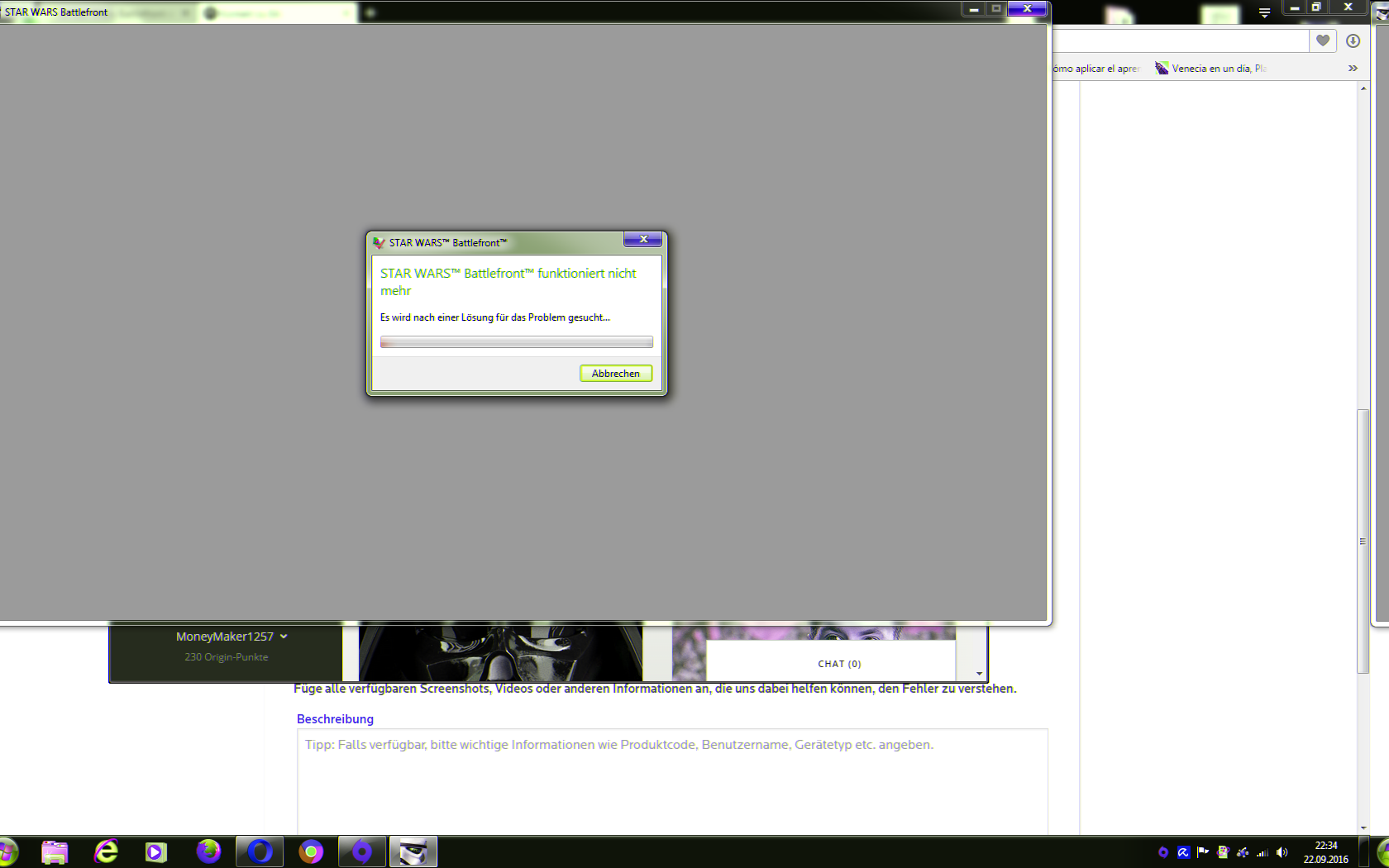Click the Darth Vader banner thumbnail
This screenshot has height=868, width=1389.
click(500, 651)
